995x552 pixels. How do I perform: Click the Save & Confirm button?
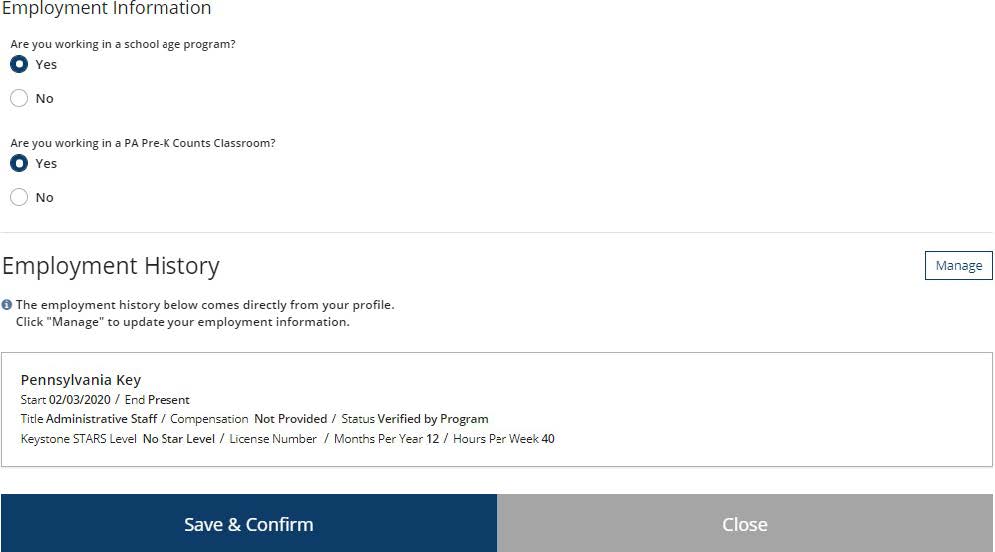click(x=249, y=523)
